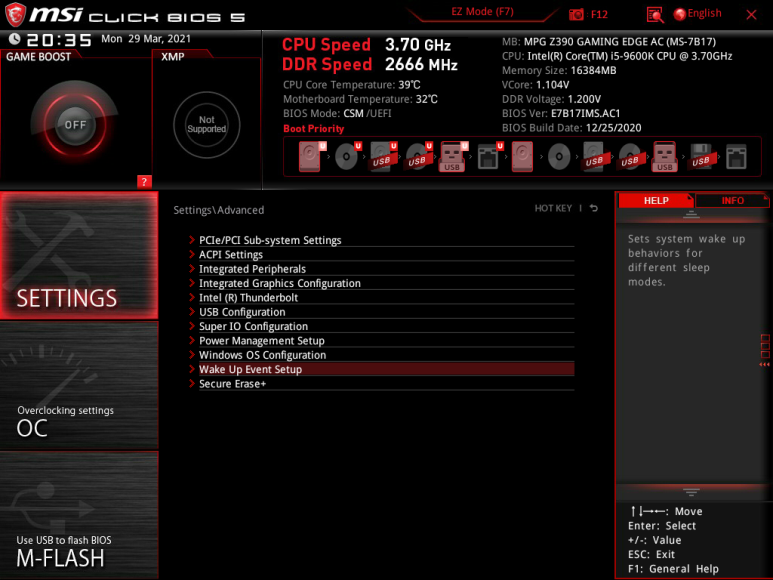Click the MSI dragon shield logo
The width and height of the screenshot is (773, 580).
coord(15,14)
